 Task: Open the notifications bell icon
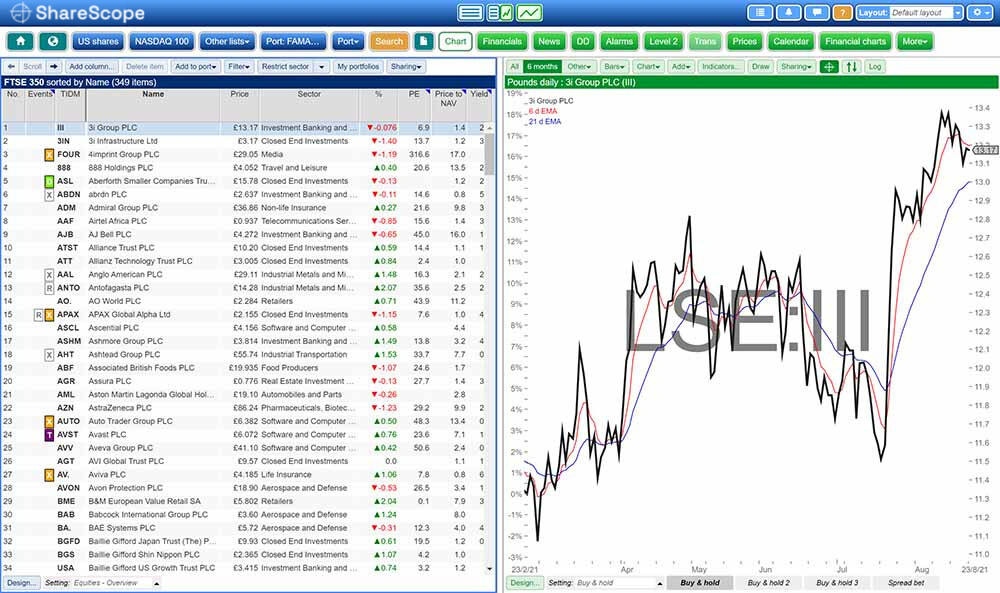[790, 13]
